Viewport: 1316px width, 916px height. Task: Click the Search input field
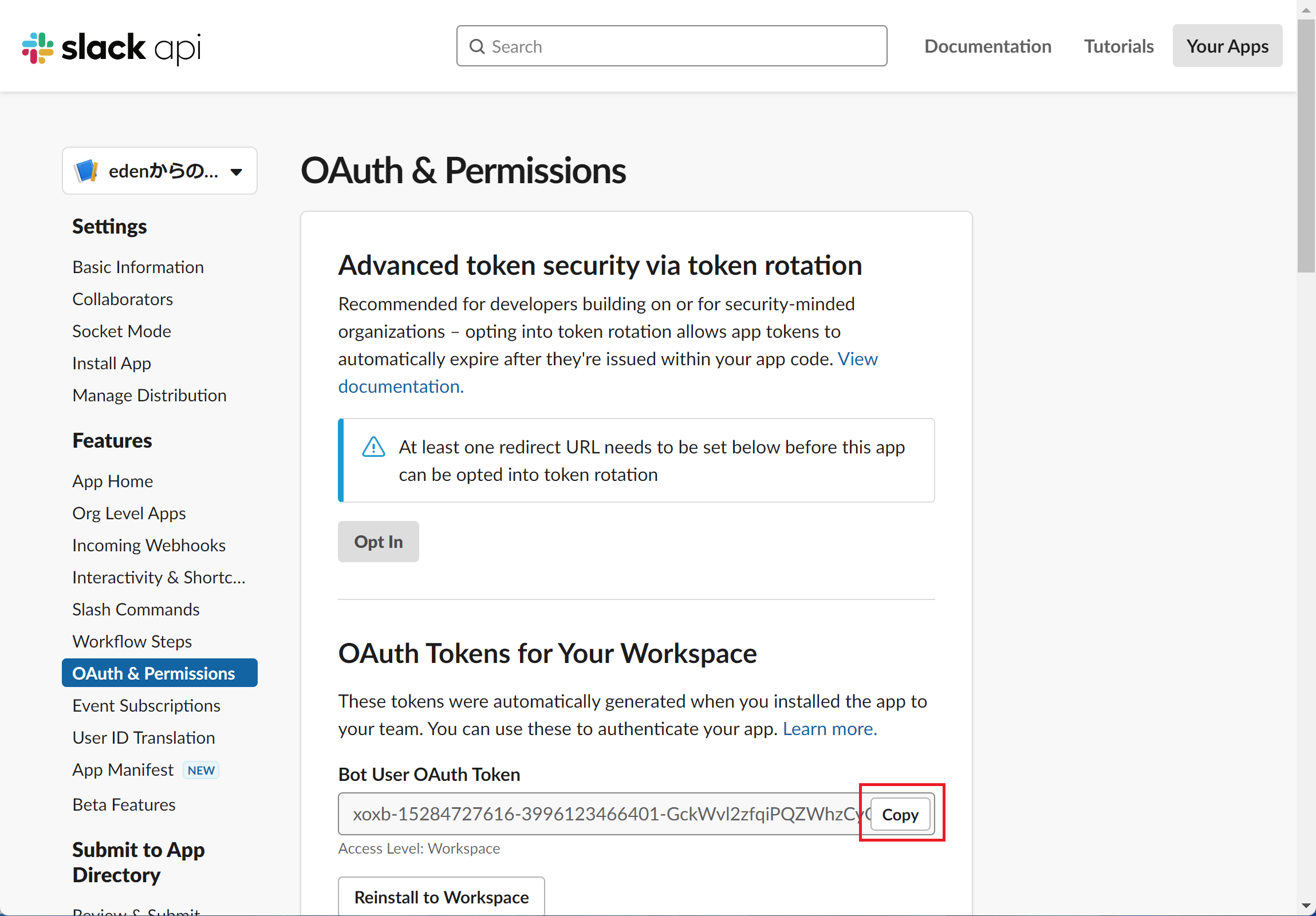pyautogui.click(x=672, y=46)
